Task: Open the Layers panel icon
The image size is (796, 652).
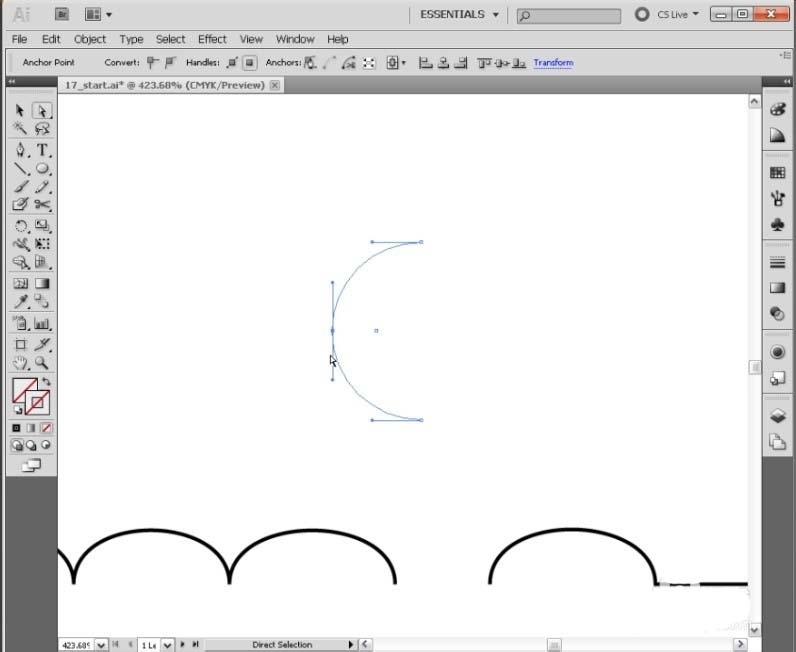Action: 777,417
